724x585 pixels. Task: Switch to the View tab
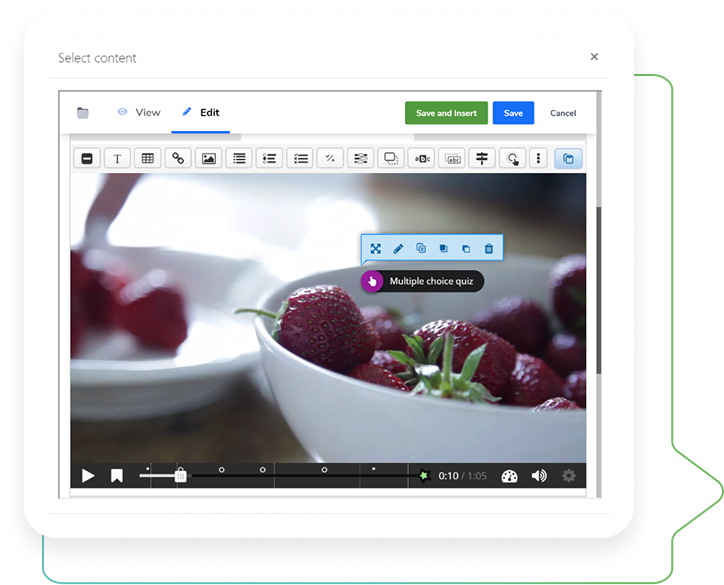(x=139, y=113)
